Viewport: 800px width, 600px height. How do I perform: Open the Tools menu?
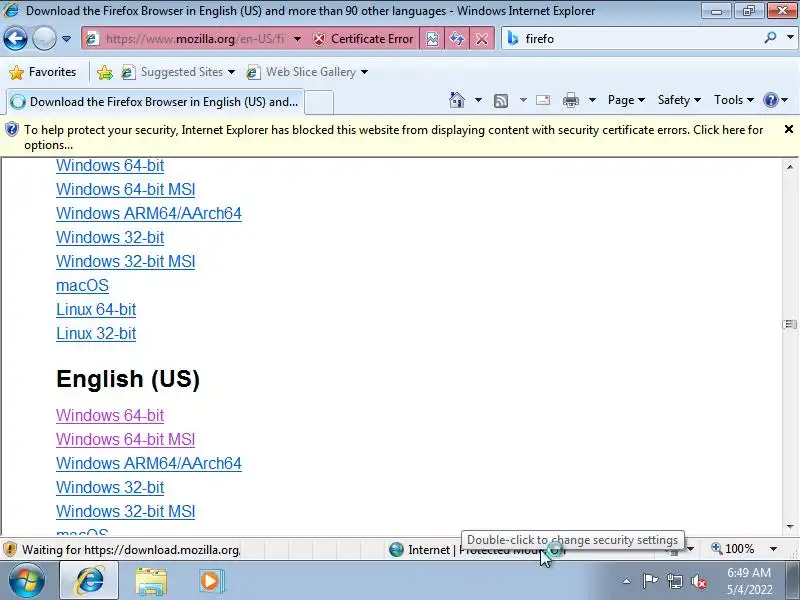734,100
